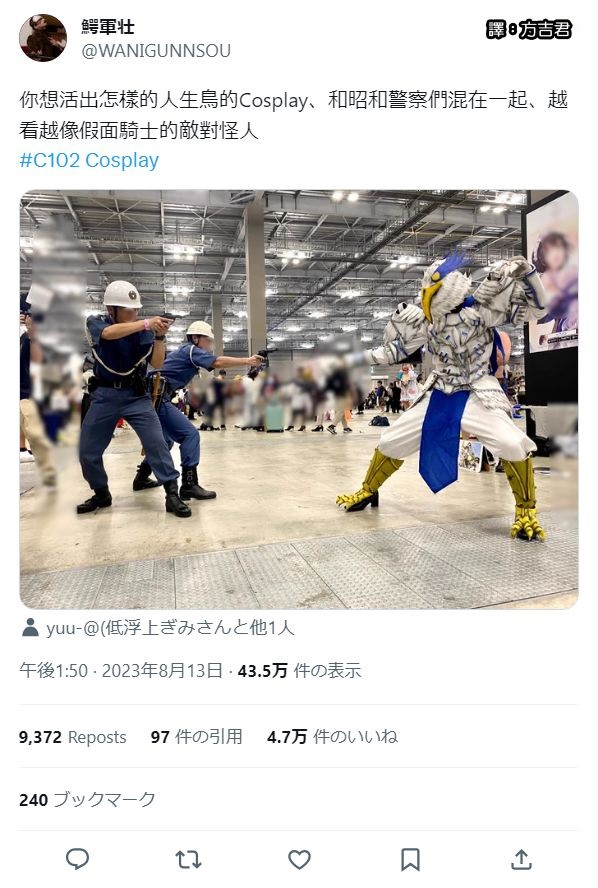Click the reply speech bubble icon
This screenshot has width=598, height=888.
(x=77, y=859)
